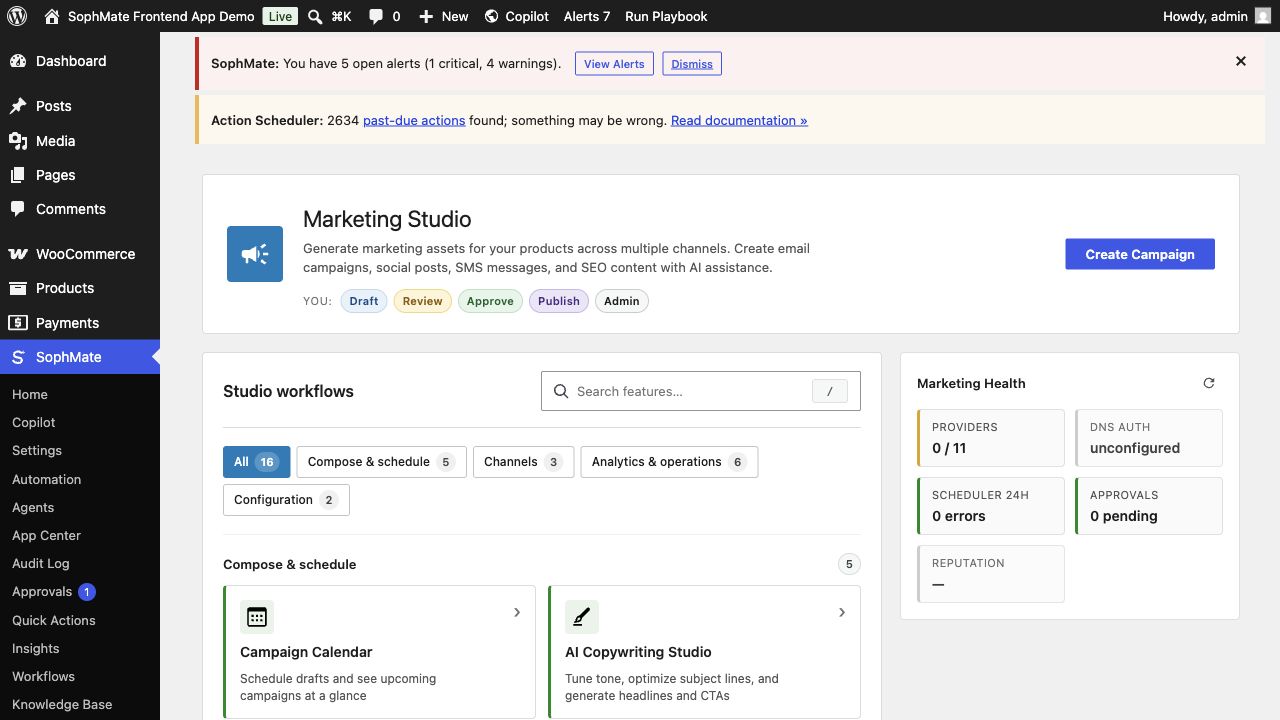The height and width of the screenshot is (720, 1280).
Task: Click the Media library icon
Action: [18, 141]
